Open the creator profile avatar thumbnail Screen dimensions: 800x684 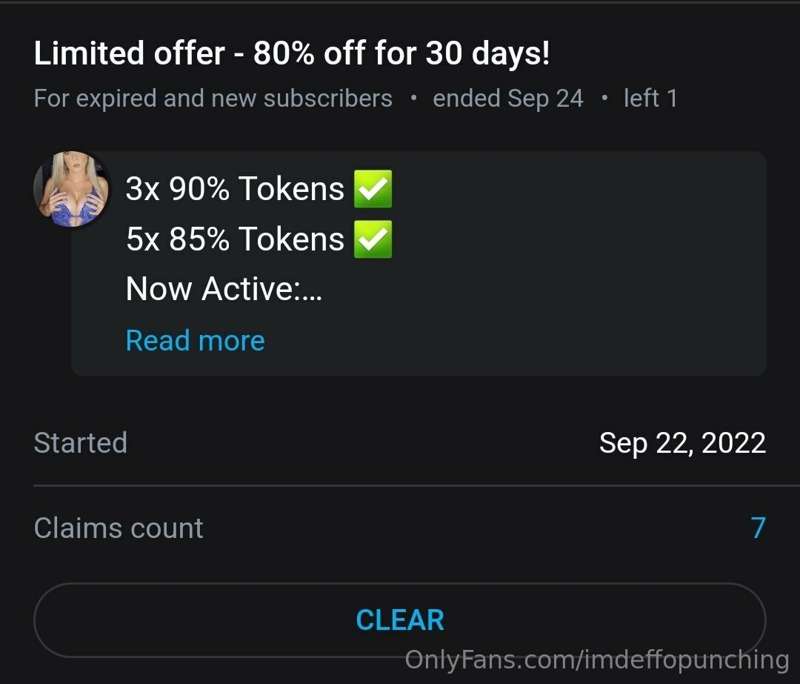70,188
